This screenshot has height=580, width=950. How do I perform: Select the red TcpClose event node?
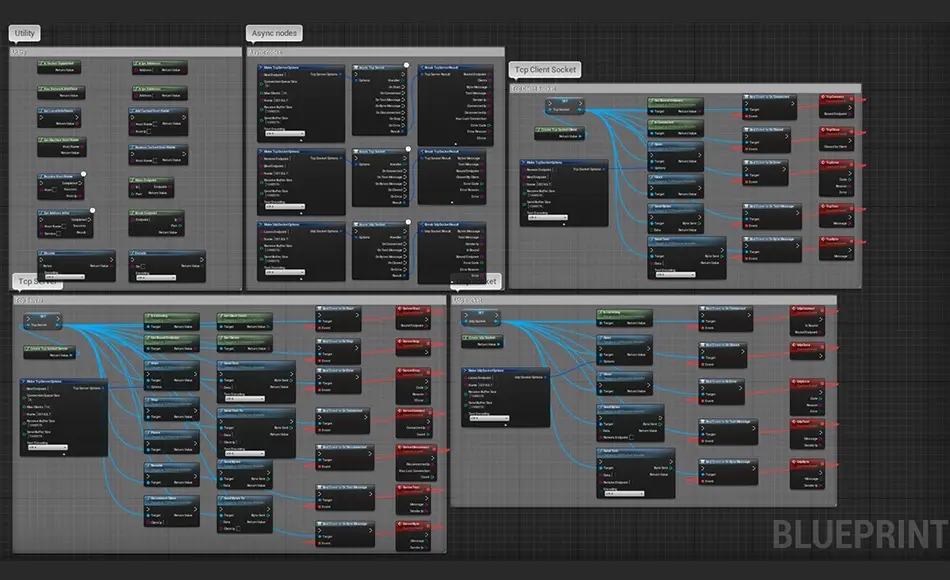click(x=837, y=139)
